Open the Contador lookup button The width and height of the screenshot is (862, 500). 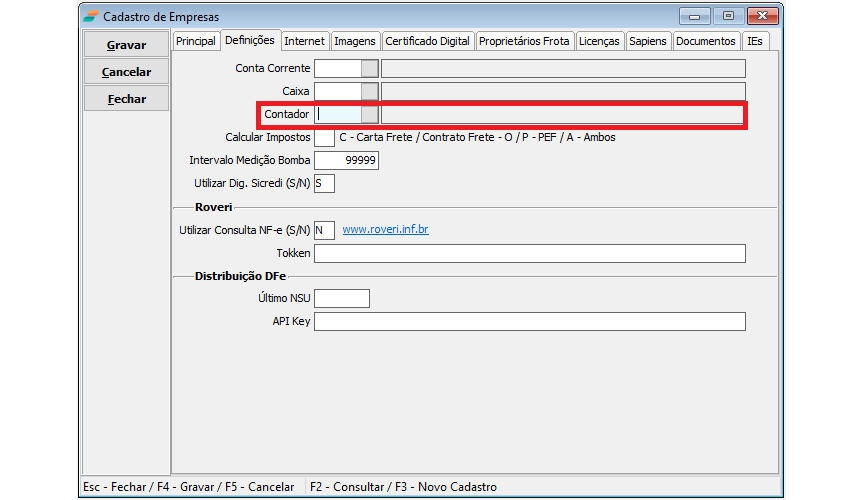pyautogui.click(x=369, y=114)
